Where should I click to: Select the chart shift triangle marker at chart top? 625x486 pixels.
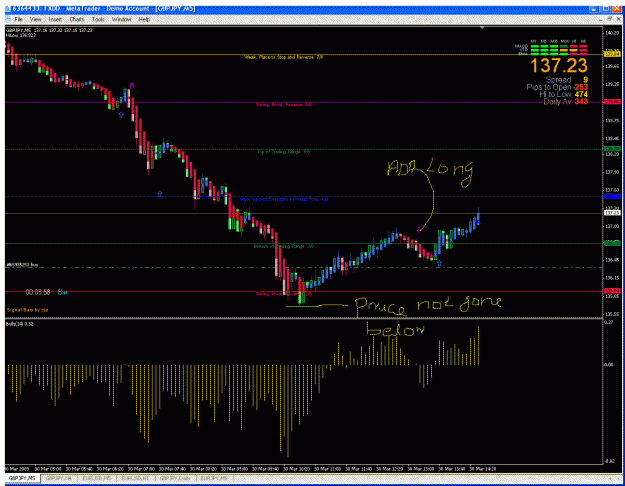click(x=482, y=28)
